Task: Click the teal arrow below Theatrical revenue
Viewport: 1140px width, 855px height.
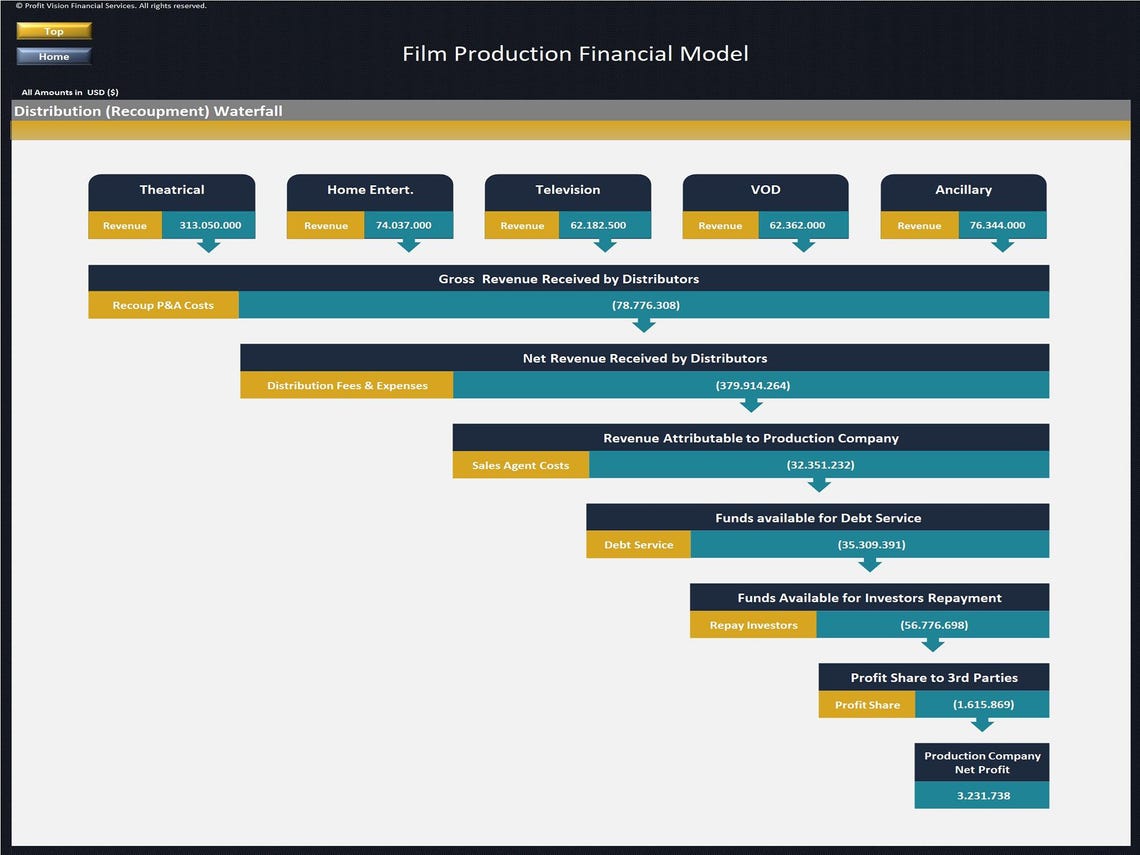Action: (x=210, y=243)
